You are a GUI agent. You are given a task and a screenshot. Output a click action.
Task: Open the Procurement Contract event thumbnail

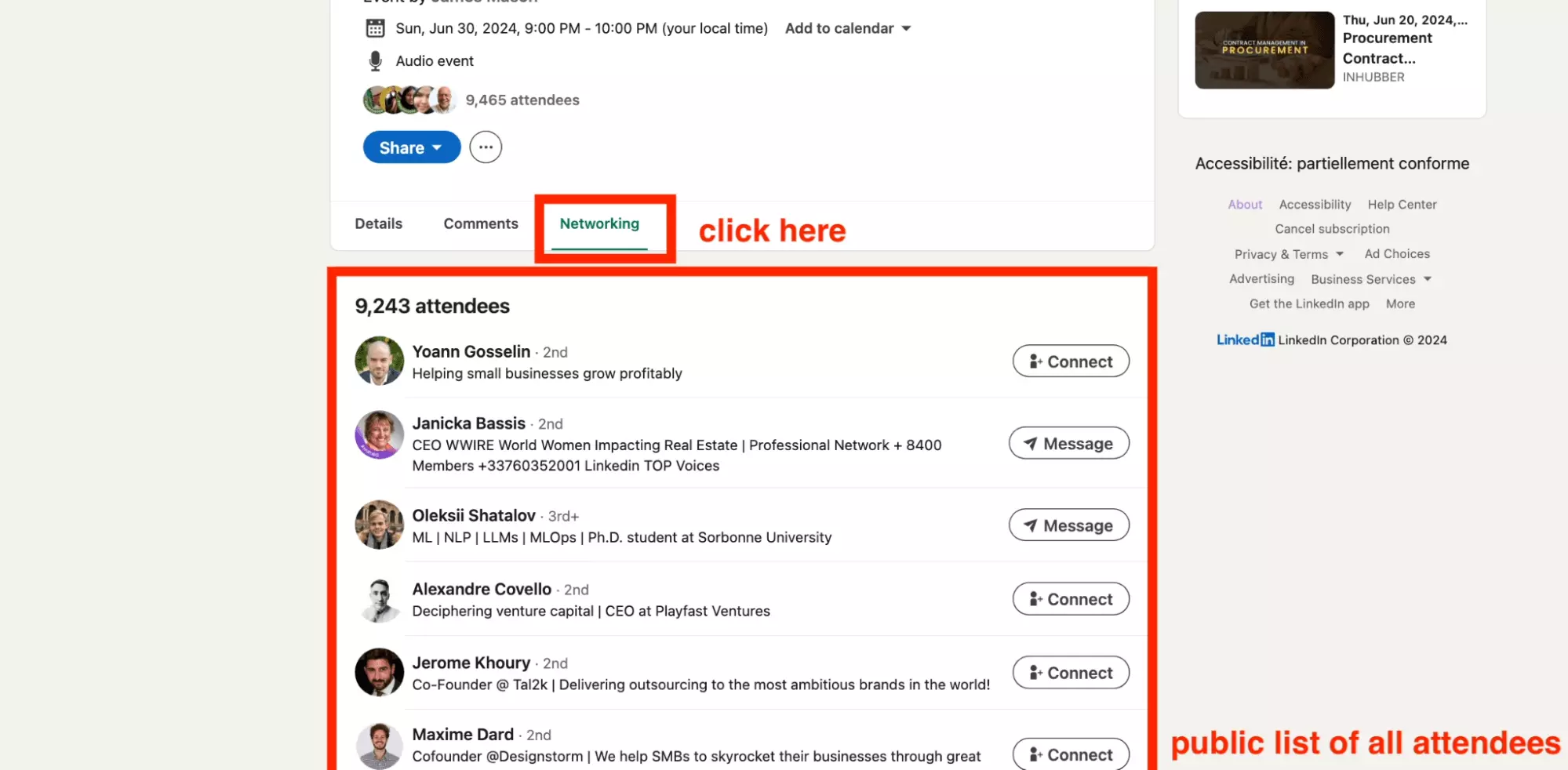[1264, 50]
